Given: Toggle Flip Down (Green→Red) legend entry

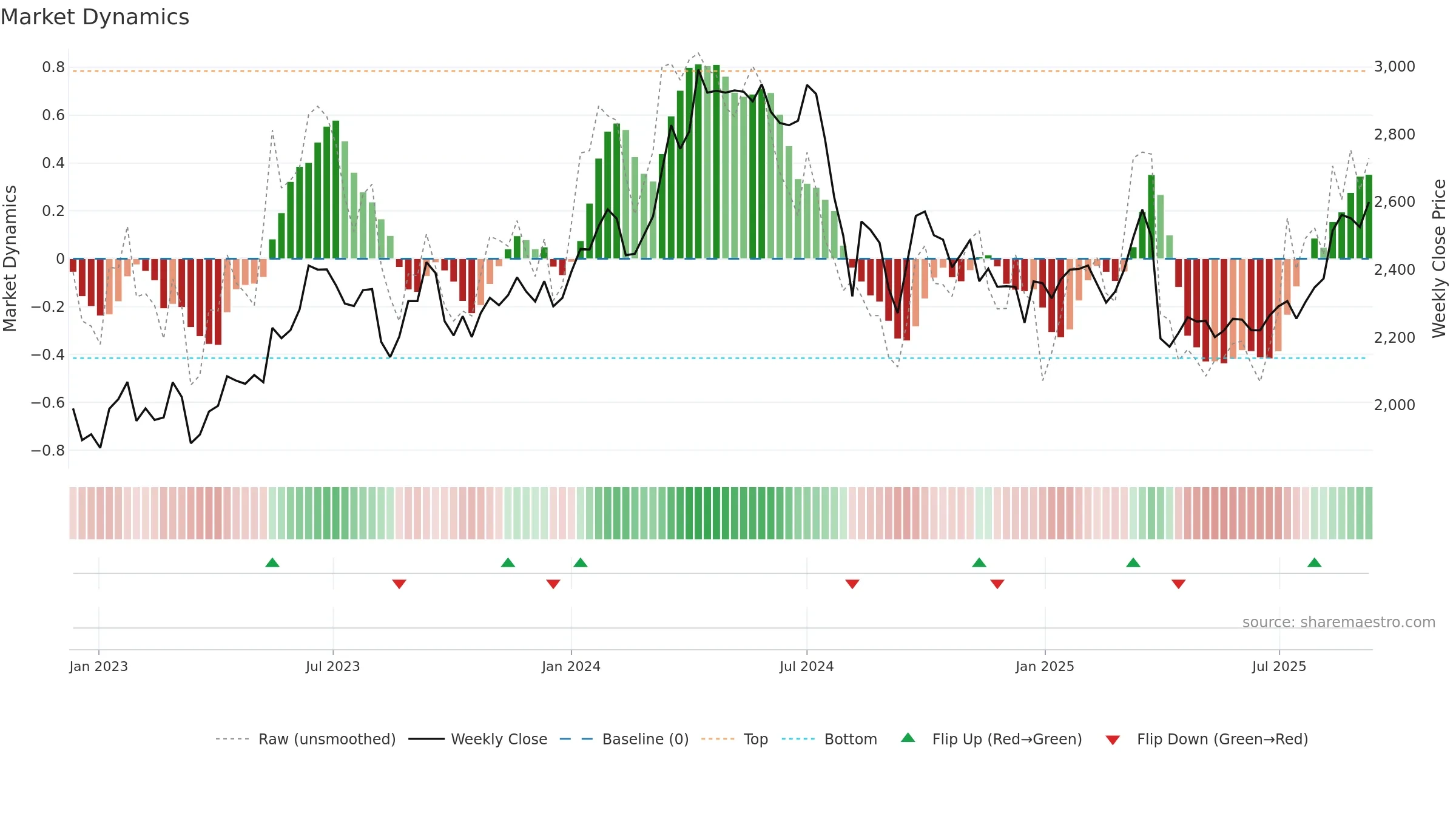Looking at the screenshot, I should coord(1207,739).
